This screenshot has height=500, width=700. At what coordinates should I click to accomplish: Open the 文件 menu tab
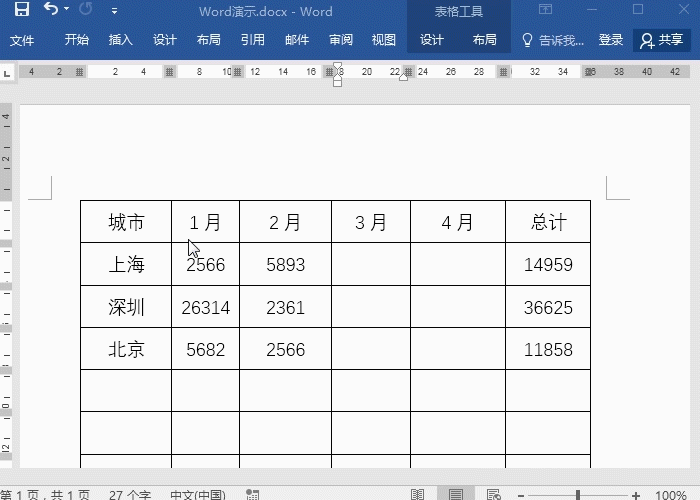tap(21, 40)
